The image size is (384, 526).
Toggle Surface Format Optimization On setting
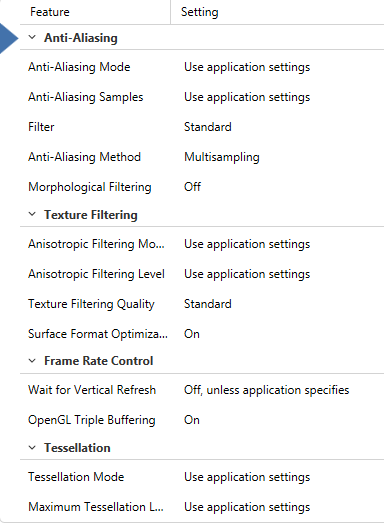coord(192,334)
